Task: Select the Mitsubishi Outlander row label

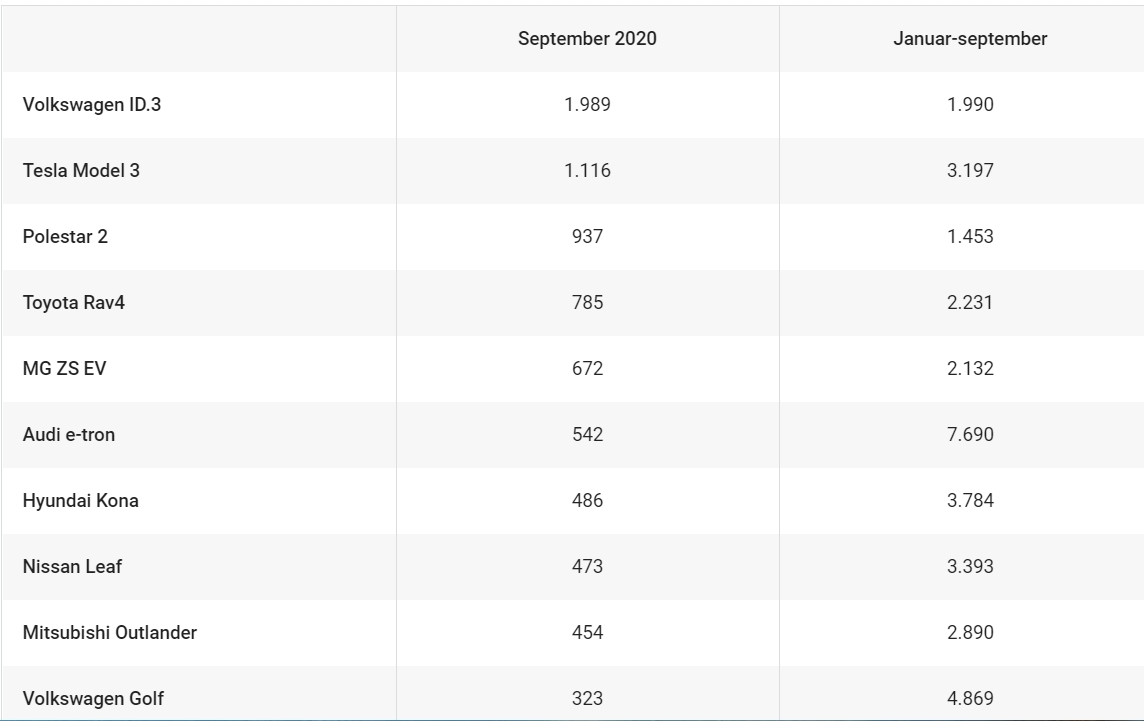Action: pos(109,633)
